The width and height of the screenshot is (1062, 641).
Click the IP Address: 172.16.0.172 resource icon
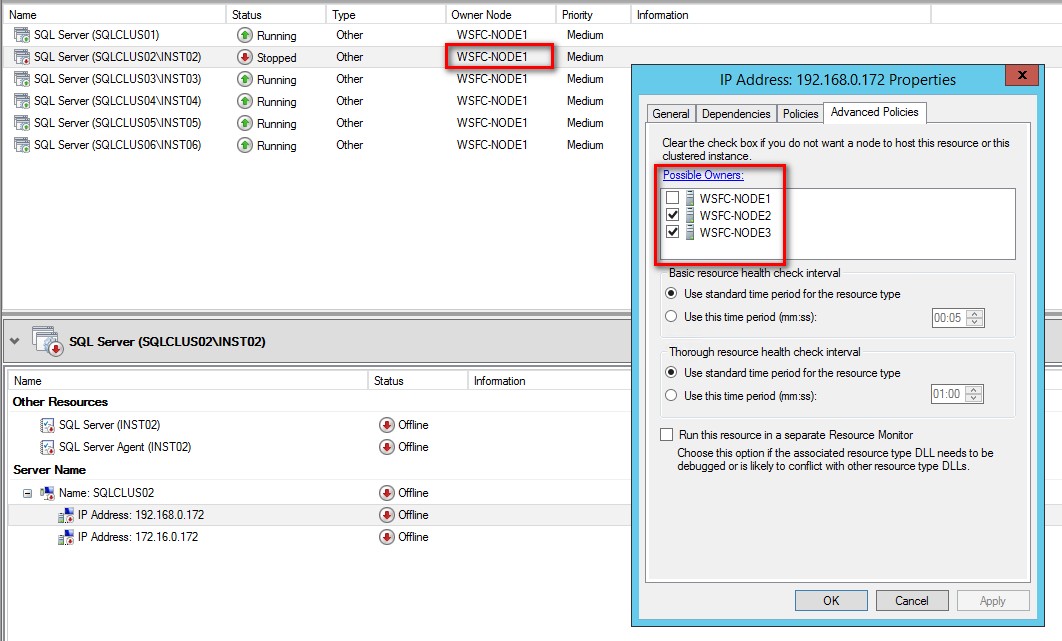point(66,537)
